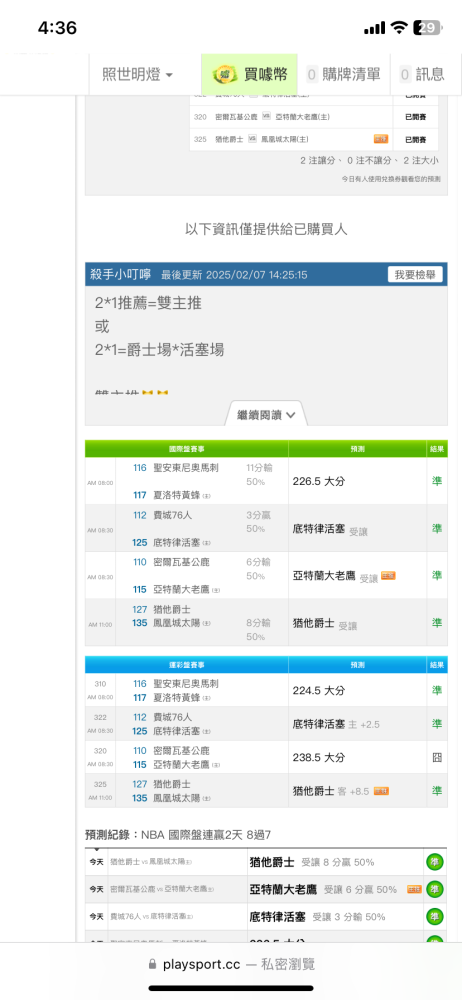Tap the 買噱幣 coin icon
Screen dimensions: 462x1000
click(x=225, y=75)
